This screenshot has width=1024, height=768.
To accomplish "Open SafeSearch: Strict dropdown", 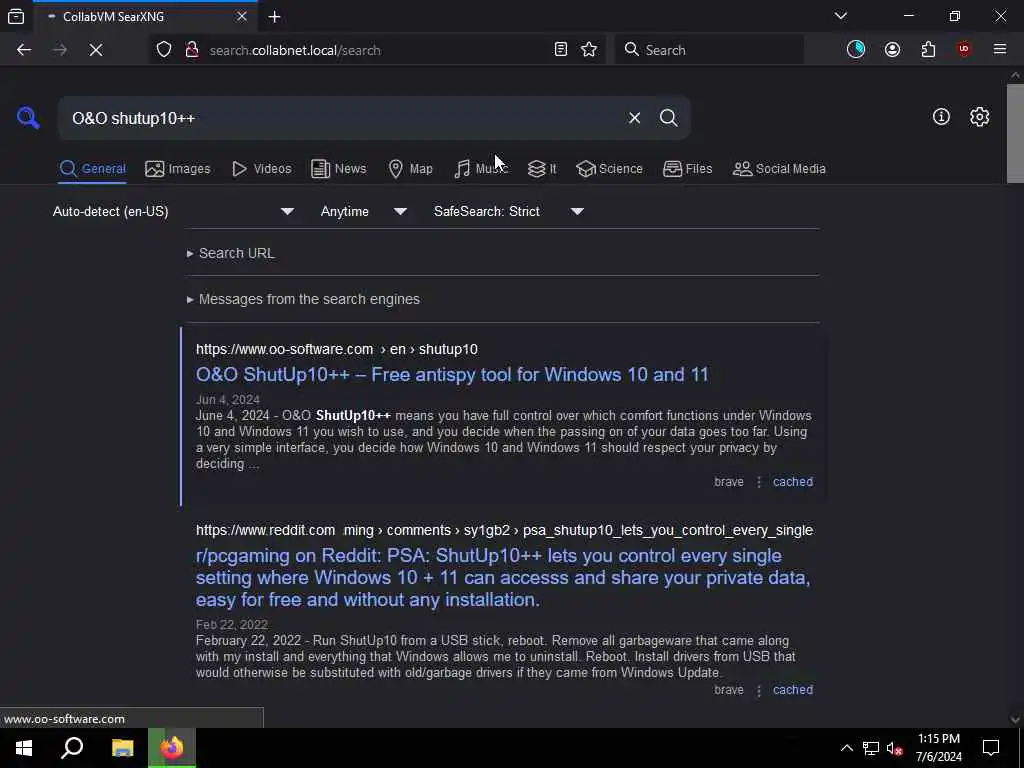I will [x=509, y=212].
